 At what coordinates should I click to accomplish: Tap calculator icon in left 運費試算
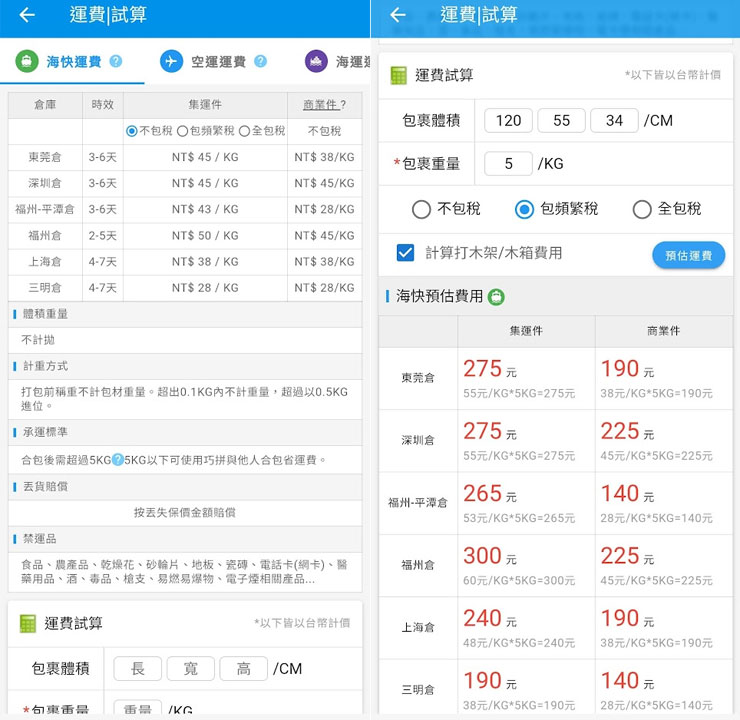point(28,623)
